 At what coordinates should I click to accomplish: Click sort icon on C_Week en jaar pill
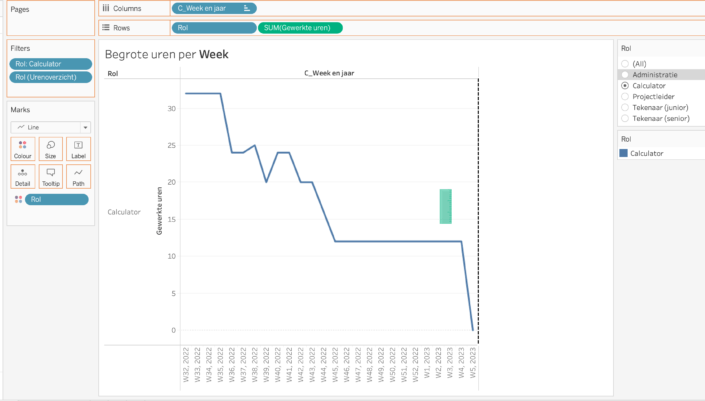[247, 8]
